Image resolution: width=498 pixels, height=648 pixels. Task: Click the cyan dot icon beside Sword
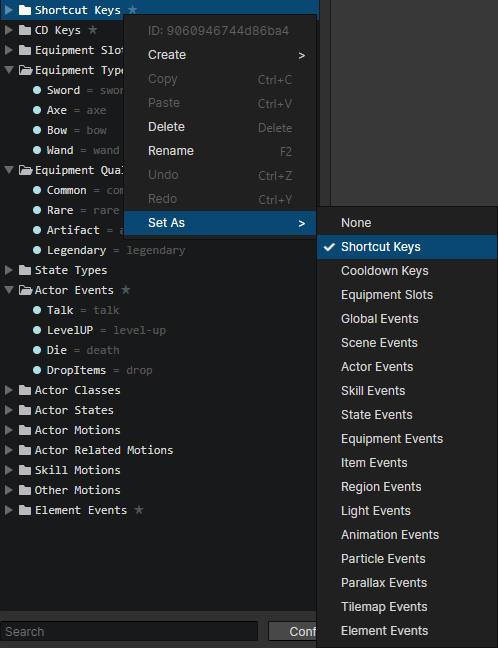(37, 90)
